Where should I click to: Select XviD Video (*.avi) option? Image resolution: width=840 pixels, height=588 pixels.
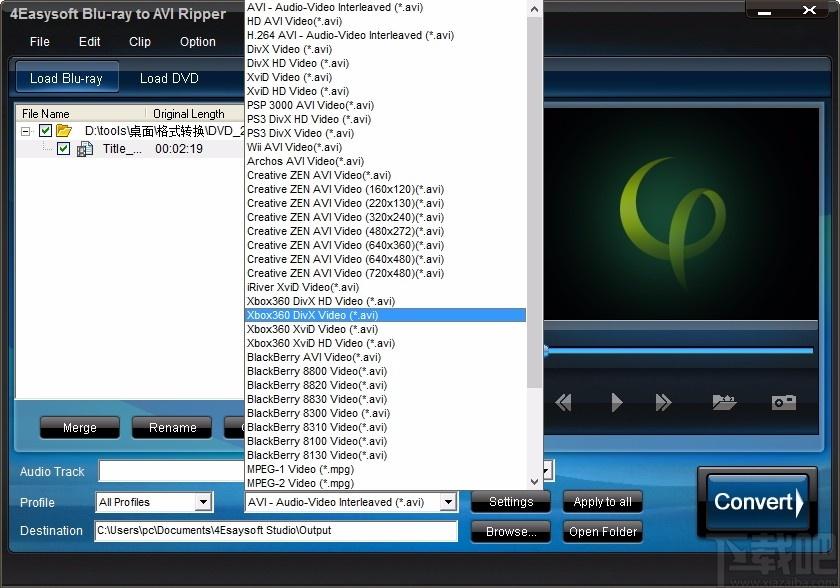[385, 77]
